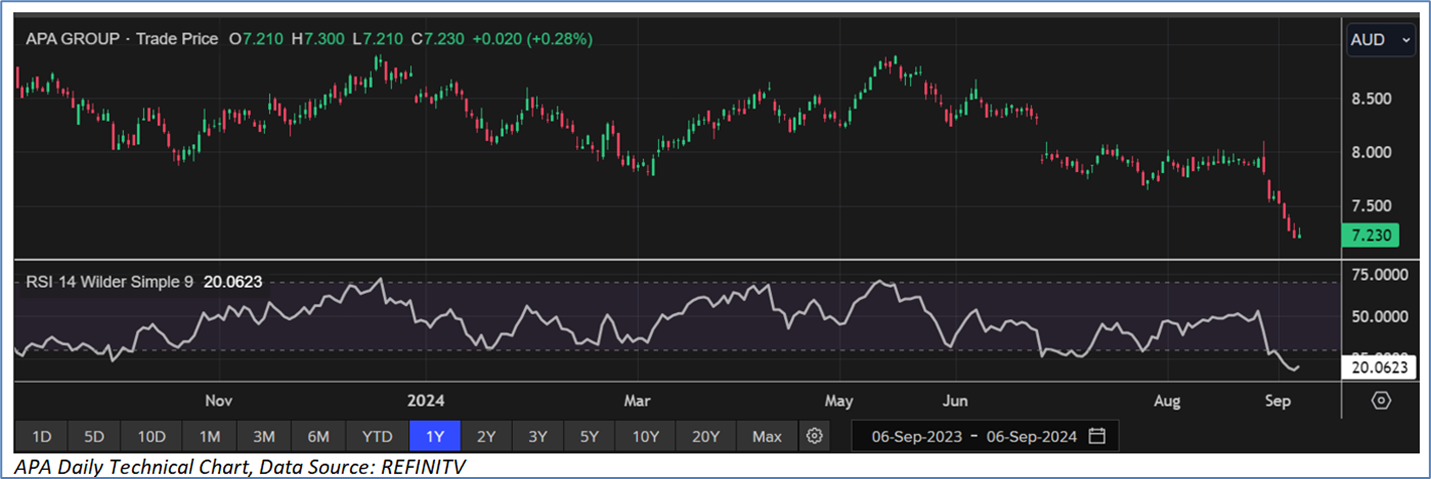
Task: Select the YTD time range
Action: [377, 436]
